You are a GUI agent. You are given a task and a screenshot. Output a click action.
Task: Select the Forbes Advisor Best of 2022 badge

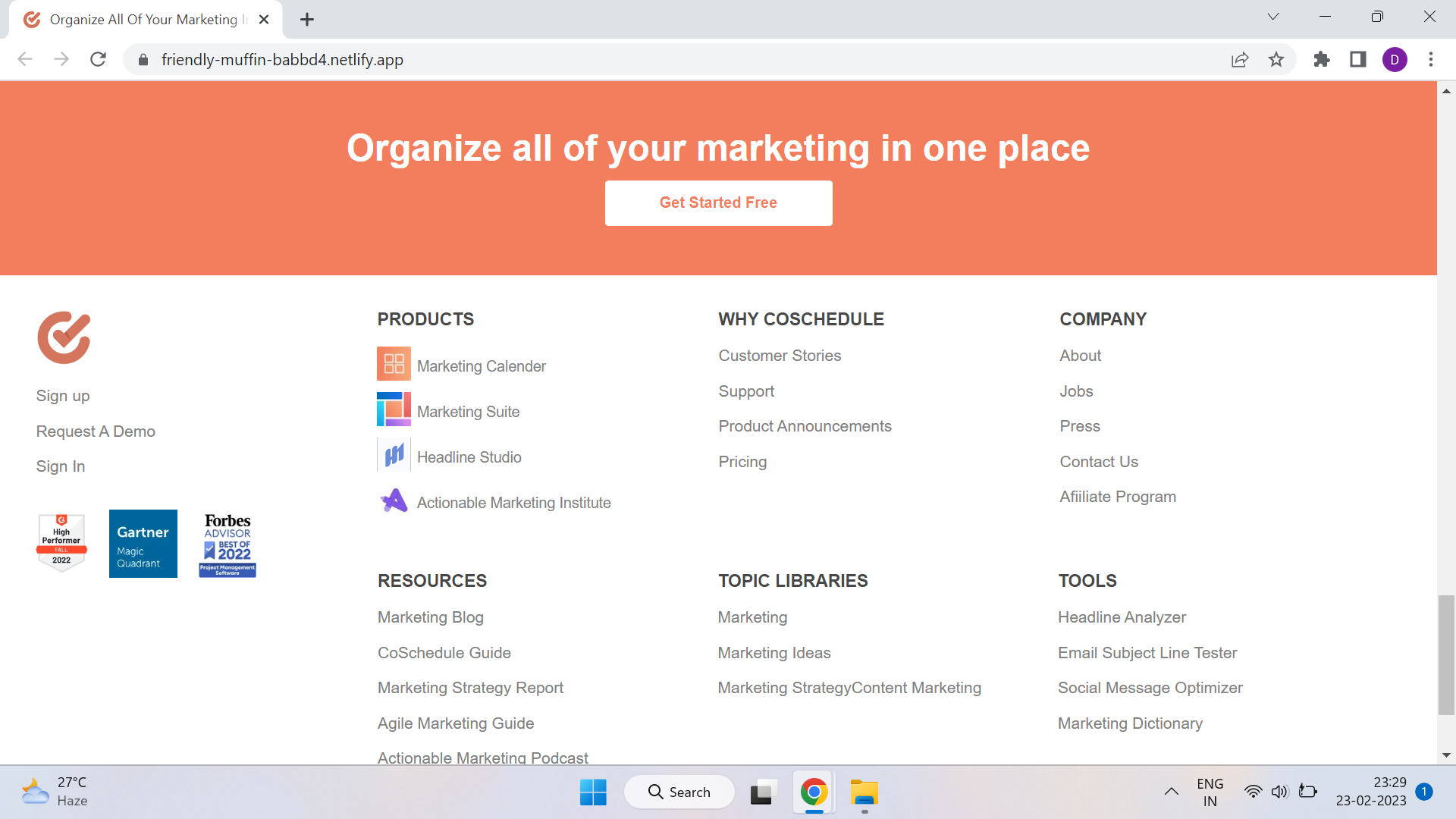pyautogui.click(x=226, y=544)
